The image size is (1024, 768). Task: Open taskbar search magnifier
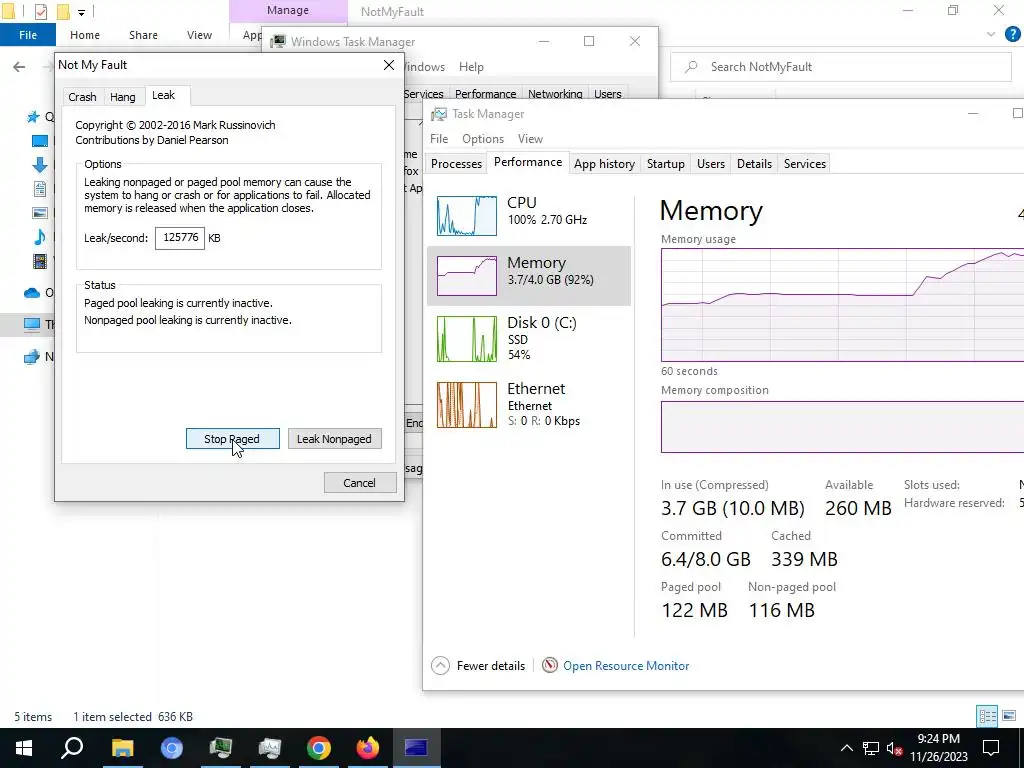pyautogui.click(x=72, y=748)
